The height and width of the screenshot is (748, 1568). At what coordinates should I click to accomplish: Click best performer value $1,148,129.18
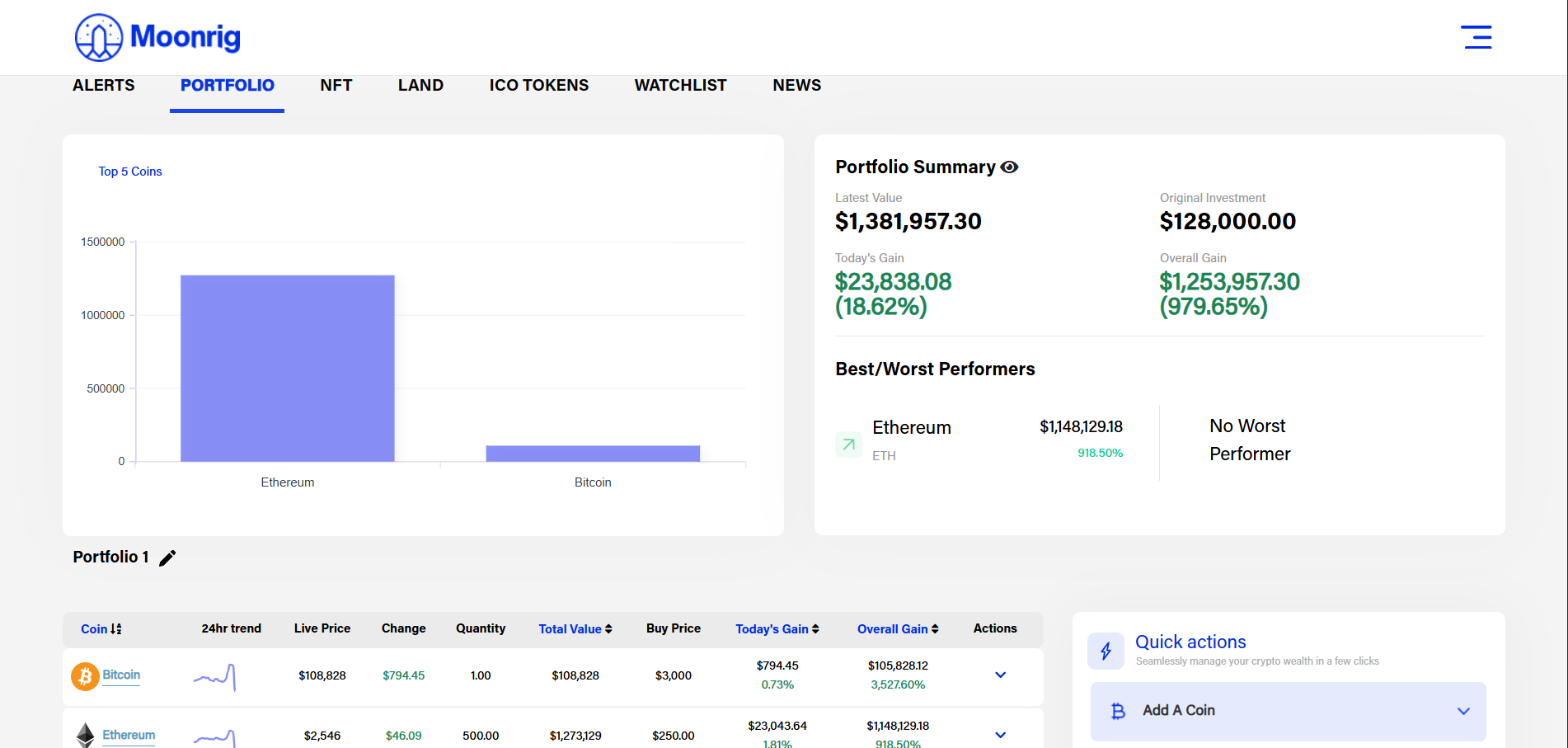pyautogui.click(x=1081, y=426)
